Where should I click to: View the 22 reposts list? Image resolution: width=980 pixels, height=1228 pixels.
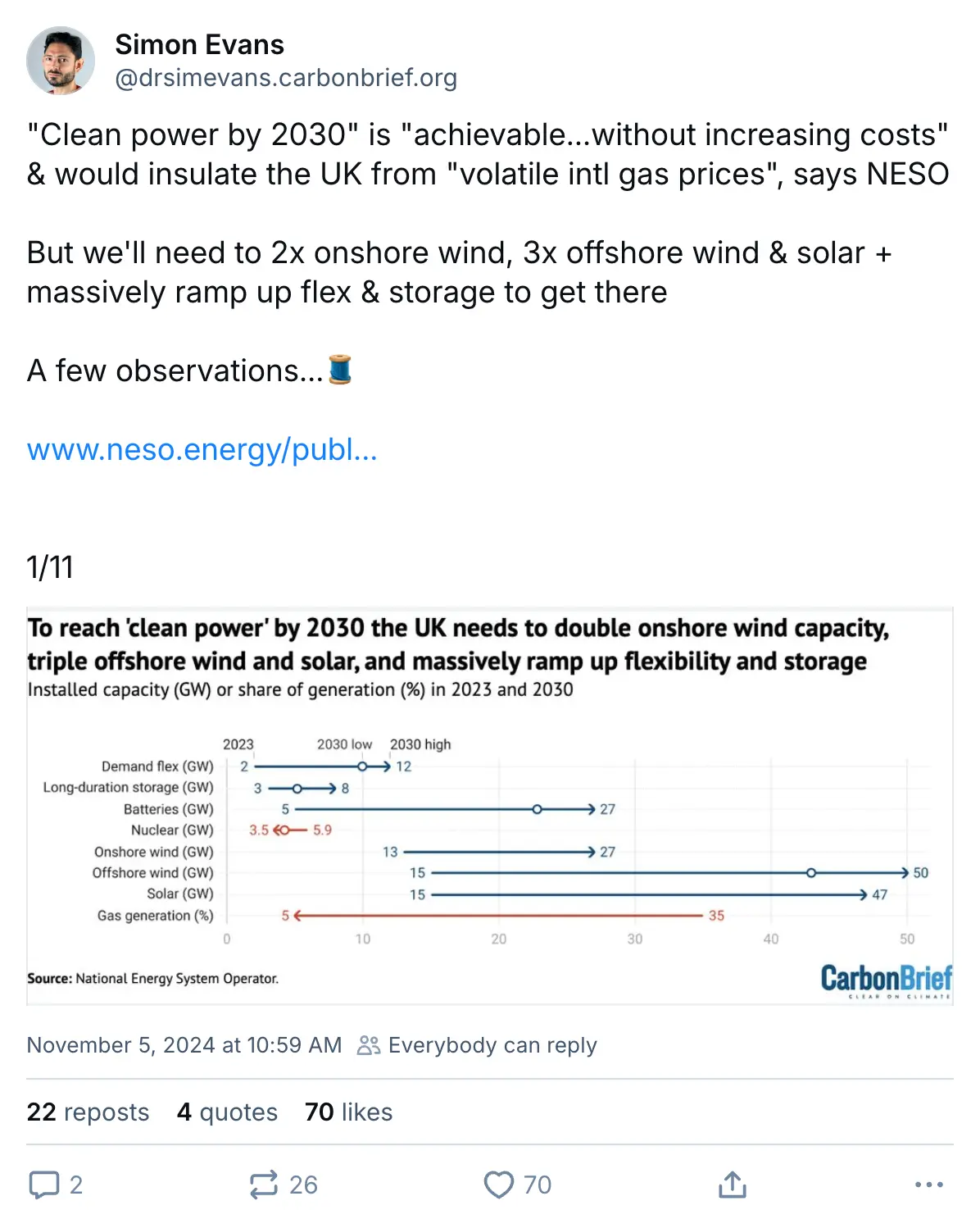click(x=88, y=1112)
